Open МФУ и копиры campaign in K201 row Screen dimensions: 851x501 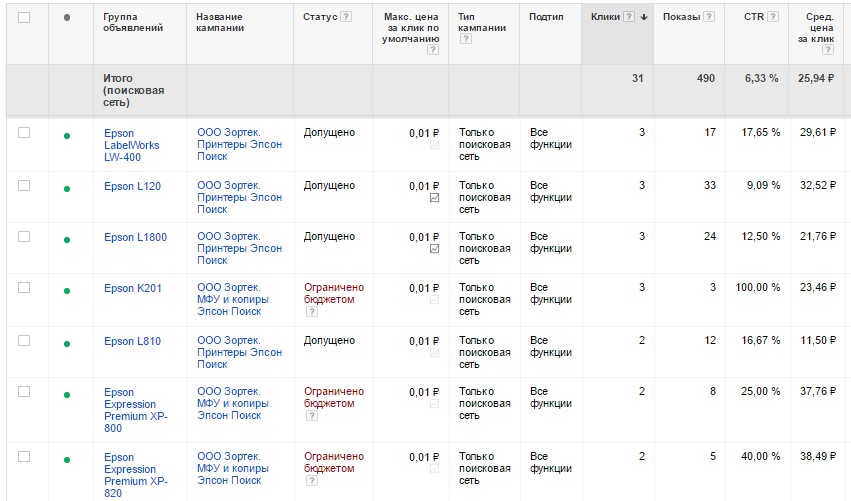pyautogui.click(x=233, y=299)
